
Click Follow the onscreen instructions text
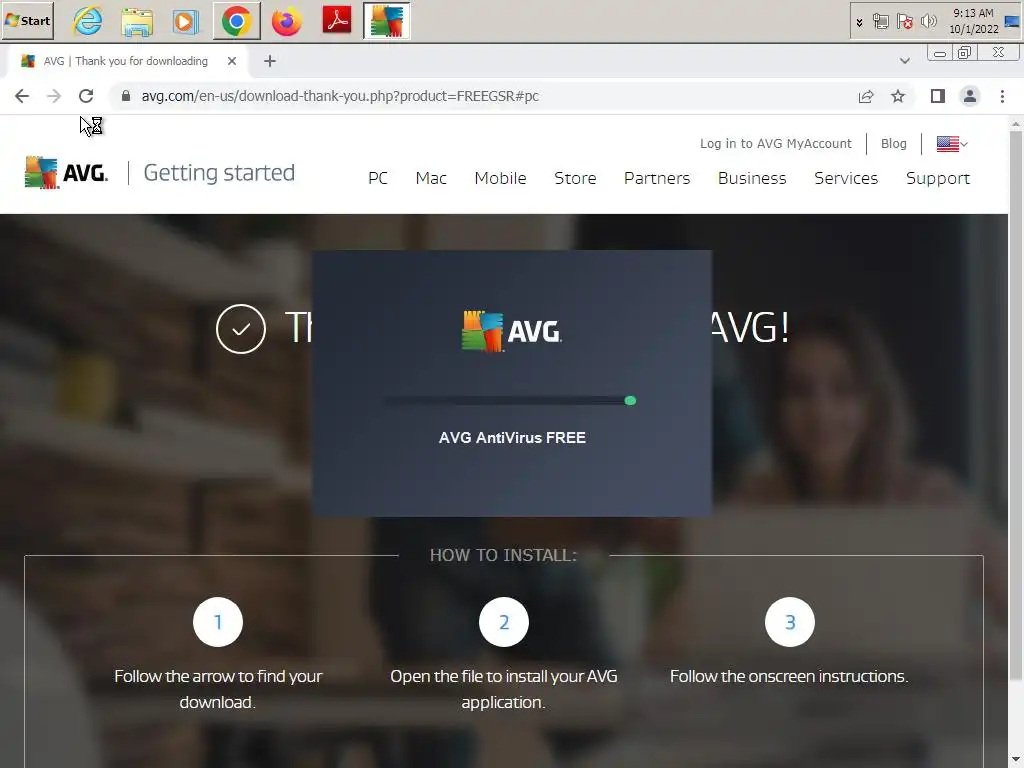point(789,676)
